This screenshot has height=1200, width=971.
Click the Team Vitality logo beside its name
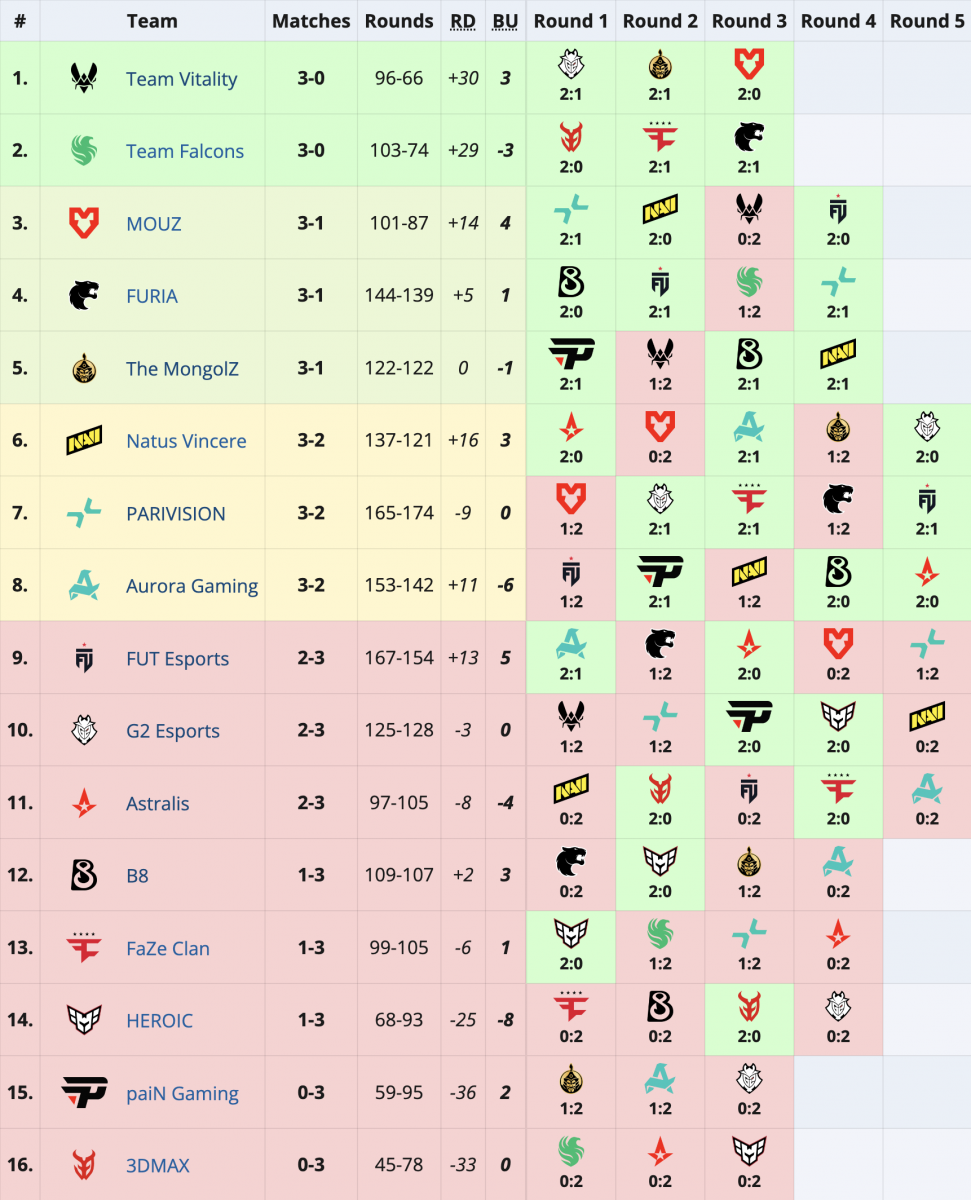tap(84, 78)
